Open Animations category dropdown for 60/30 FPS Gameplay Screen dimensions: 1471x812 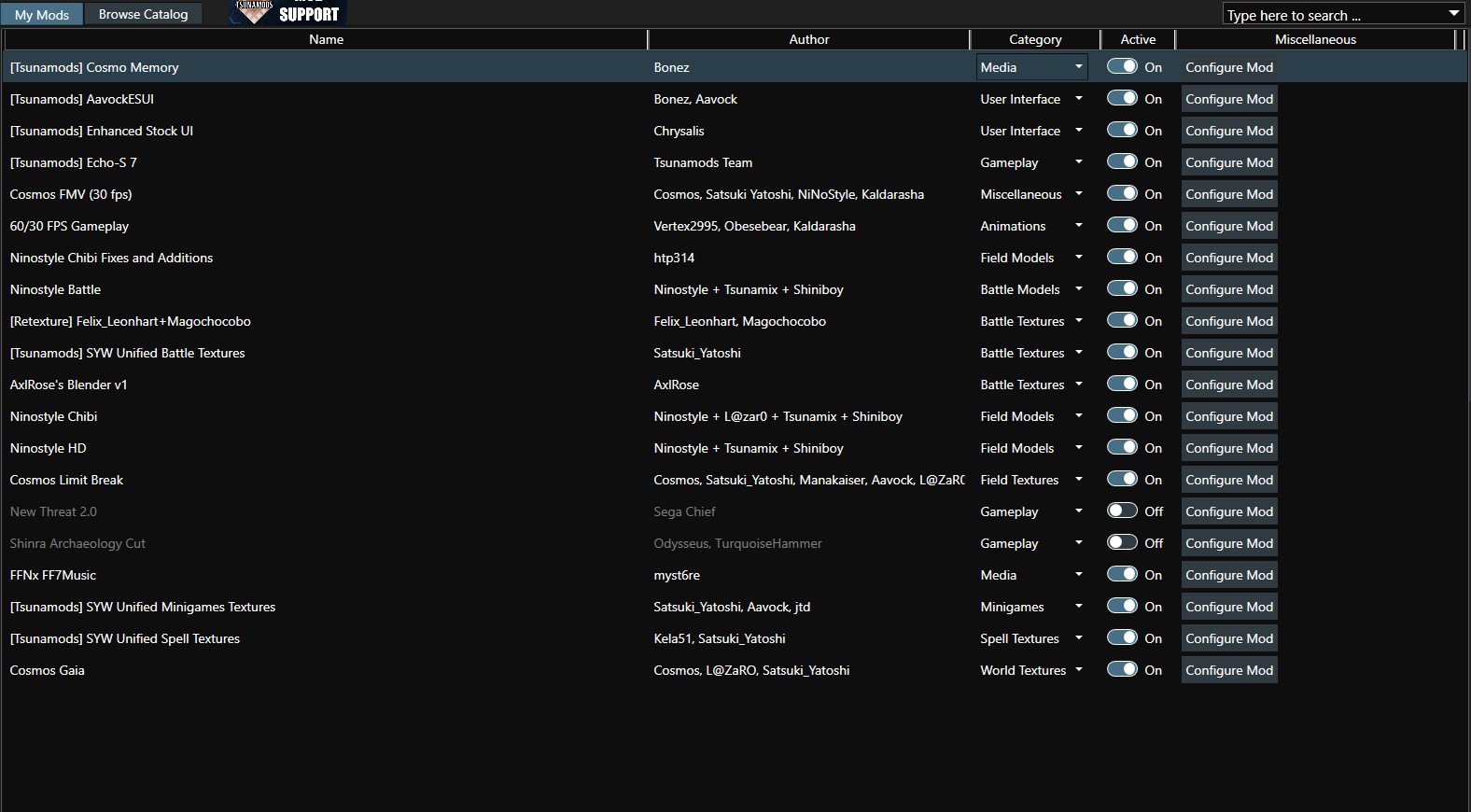(x=1032, y=226)
